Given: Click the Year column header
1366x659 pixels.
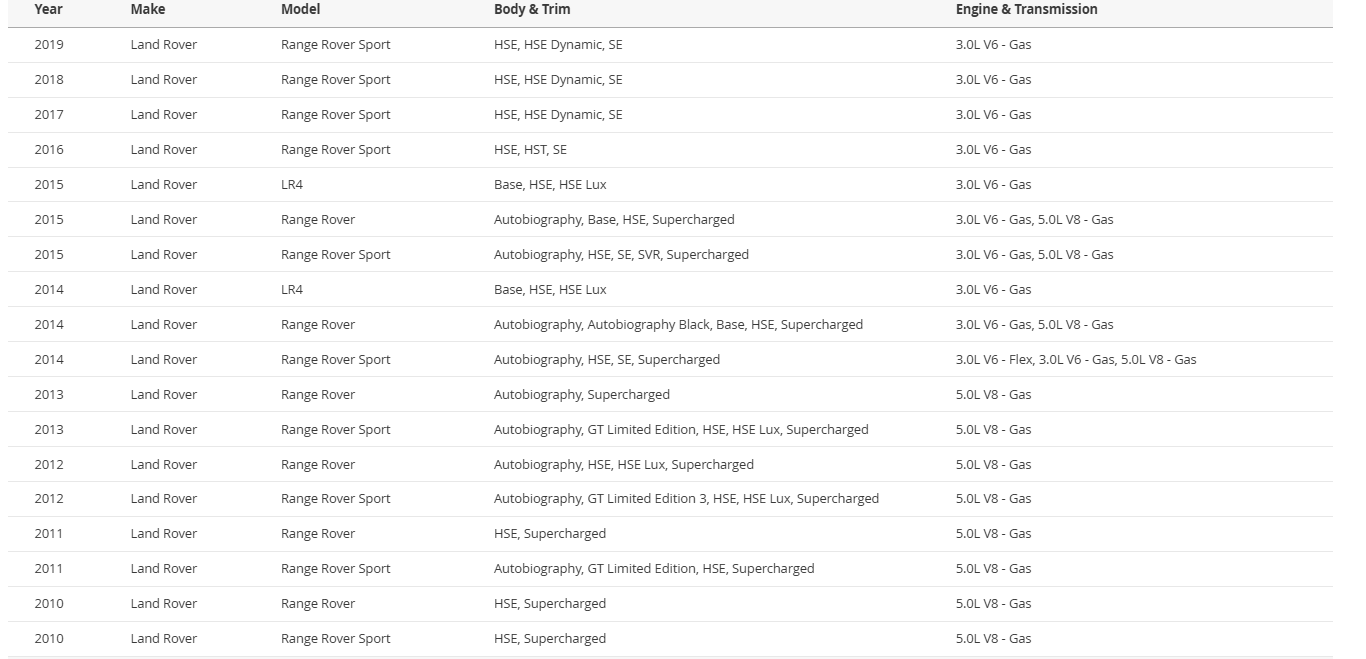Looking at the screenshot, I should pos(48,9).
